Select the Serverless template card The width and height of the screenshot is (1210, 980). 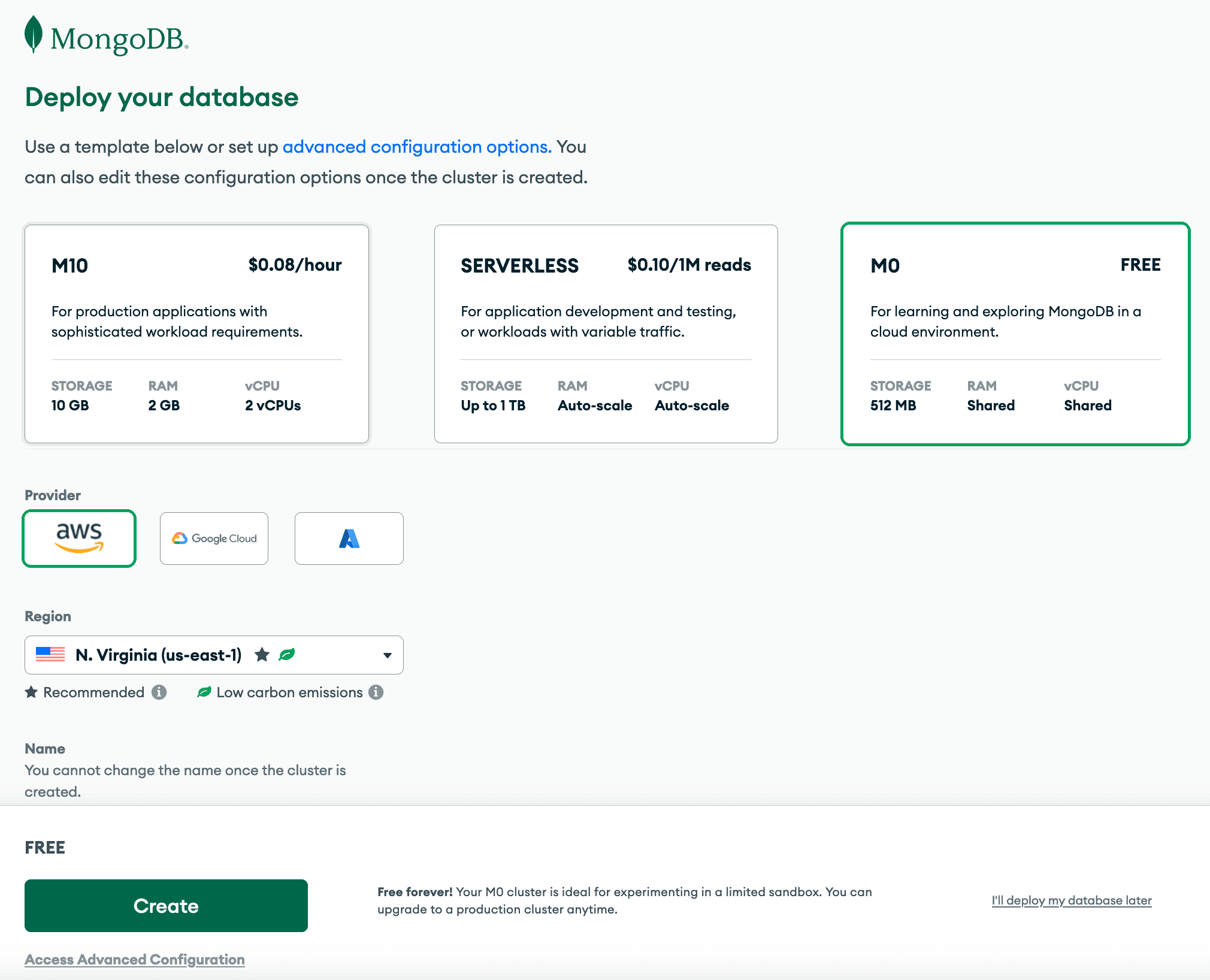tap(606, 334)
